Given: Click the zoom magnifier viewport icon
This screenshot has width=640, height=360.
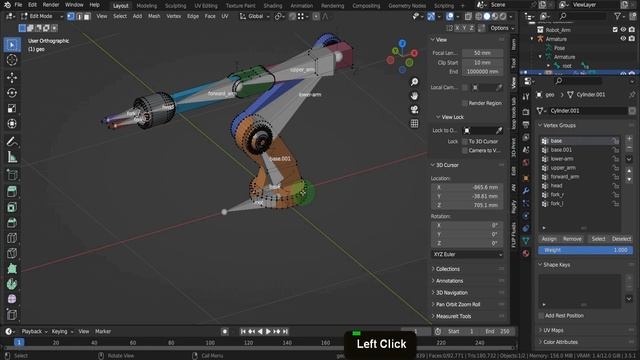Looking at the screenshot, I should 414,82.
